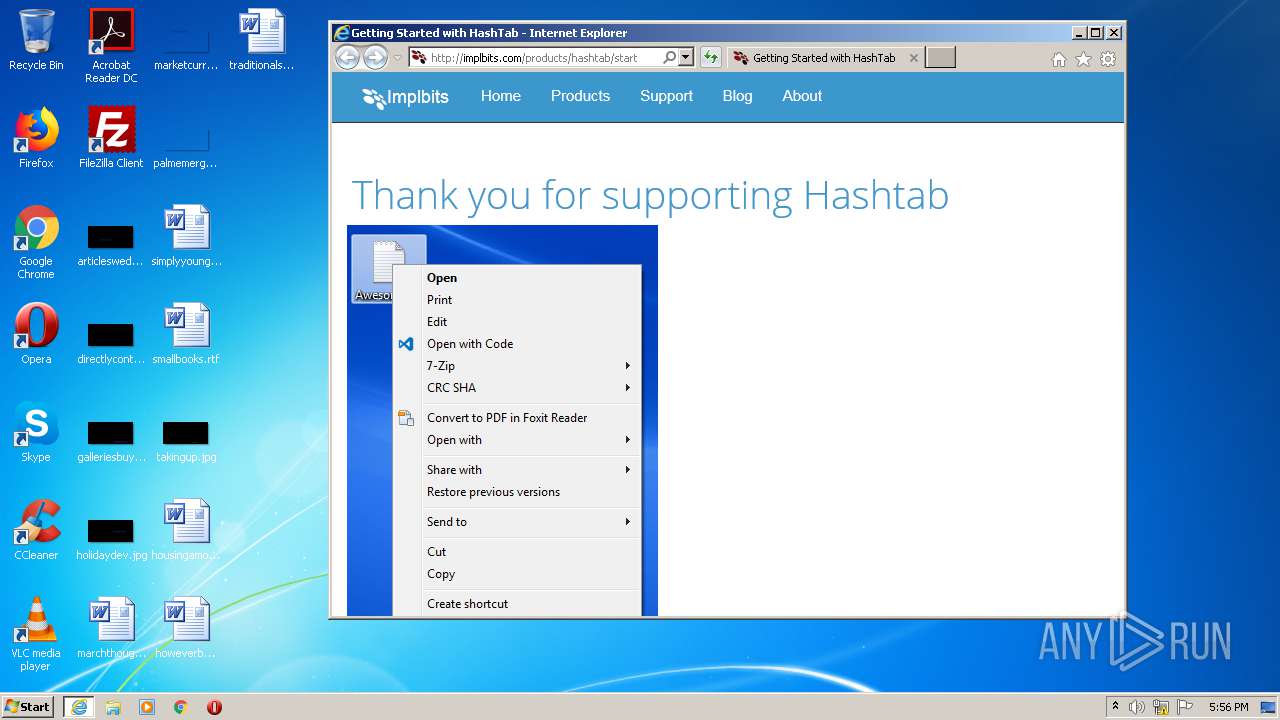Click the Internet Explorer taskbar button
1280x720 pixels.
[x=79, y=706]
